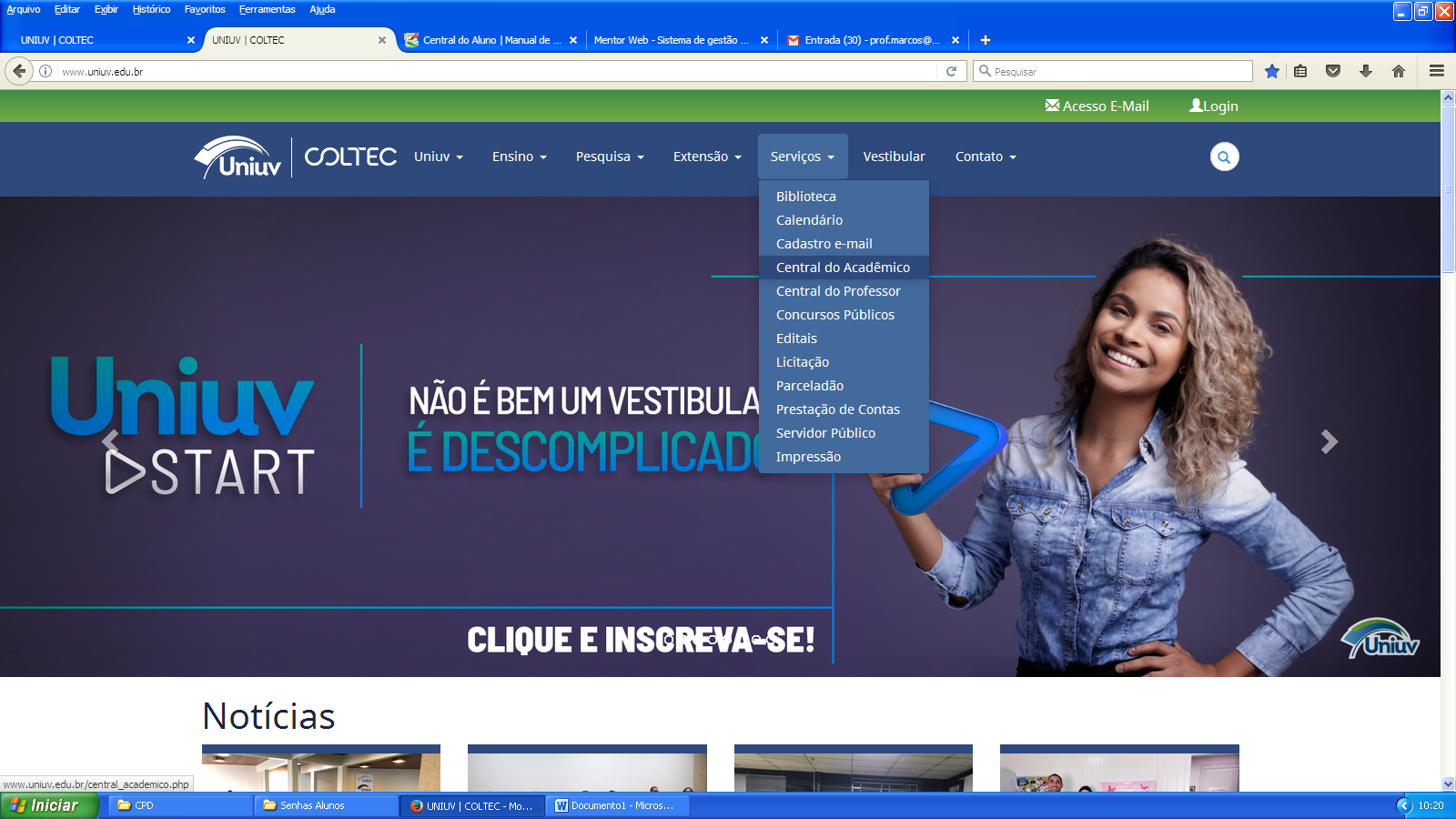1456x819 pixels.
Task: Advance carousel with next arrow
Action: (x=1329, y=442)
